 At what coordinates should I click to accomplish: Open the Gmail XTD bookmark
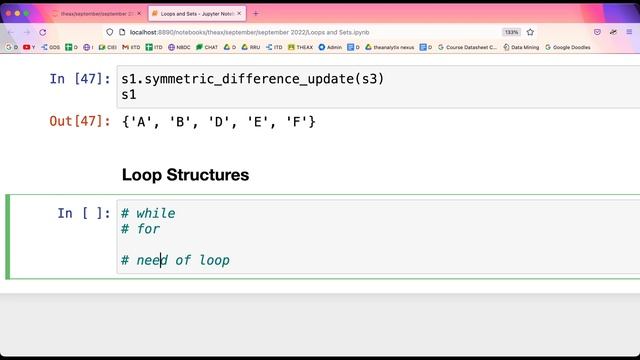click(x=131, y=47)
